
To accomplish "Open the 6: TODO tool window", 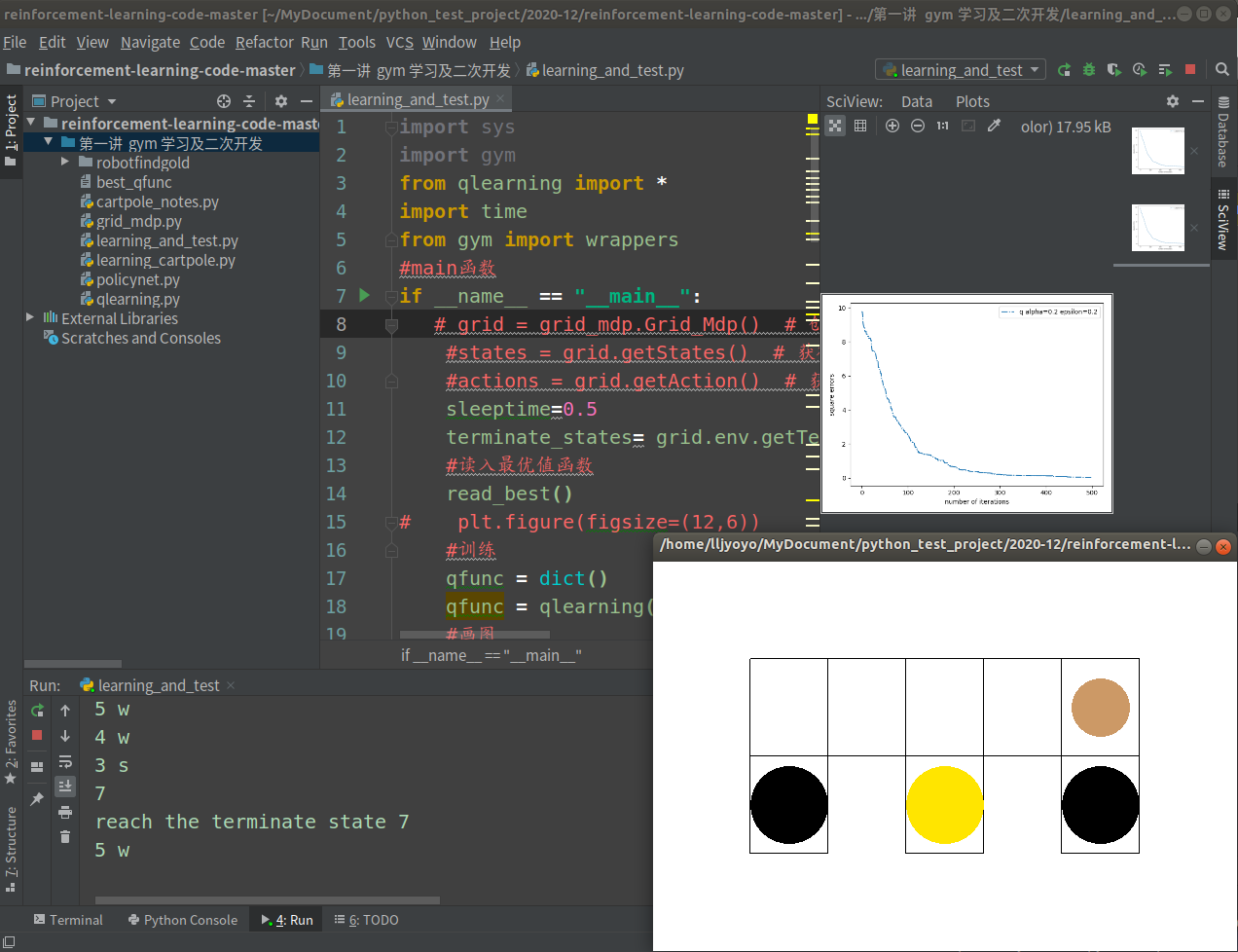I will tap(366, 920).
